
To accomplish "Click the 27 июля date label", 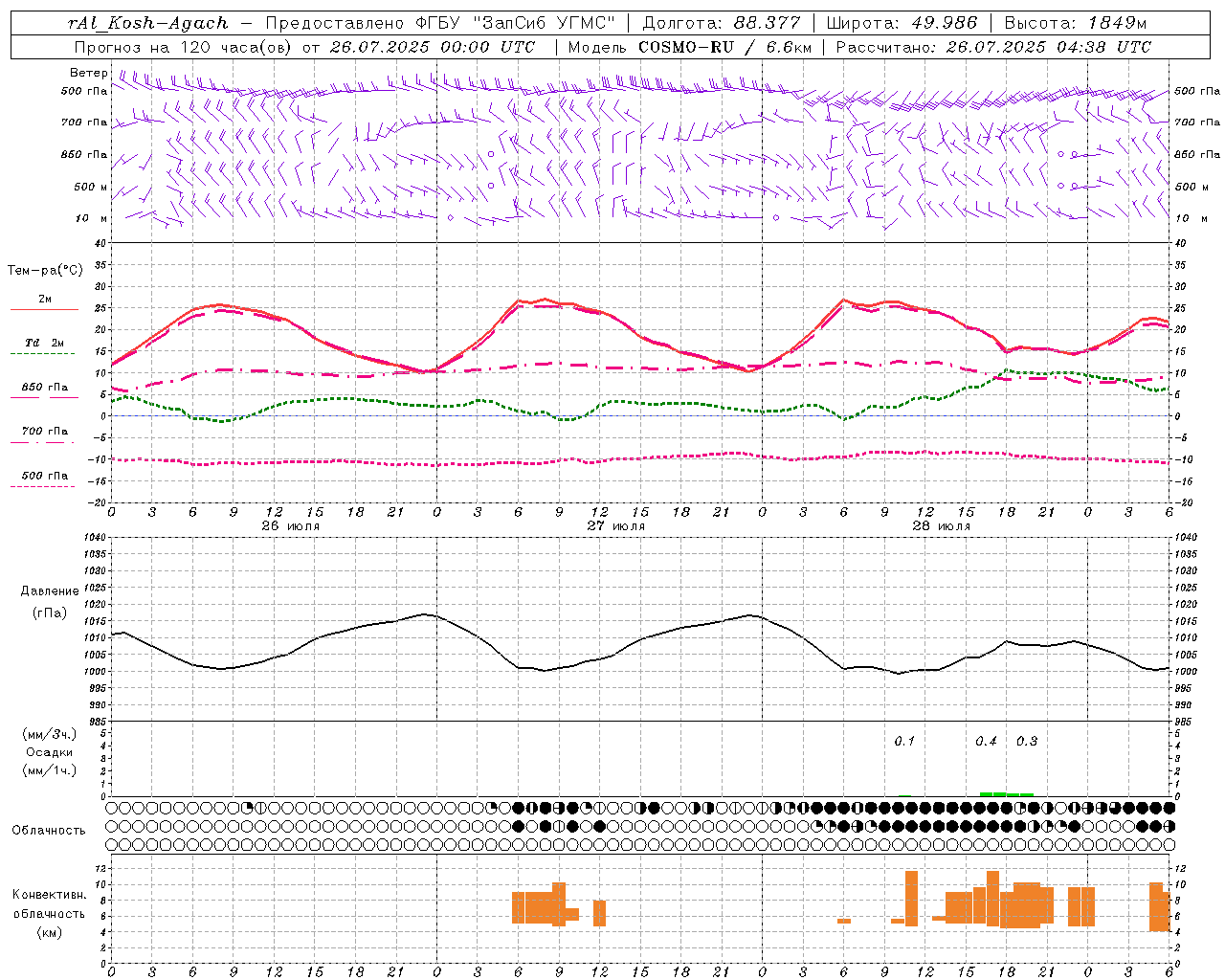I will pos(616,526).
